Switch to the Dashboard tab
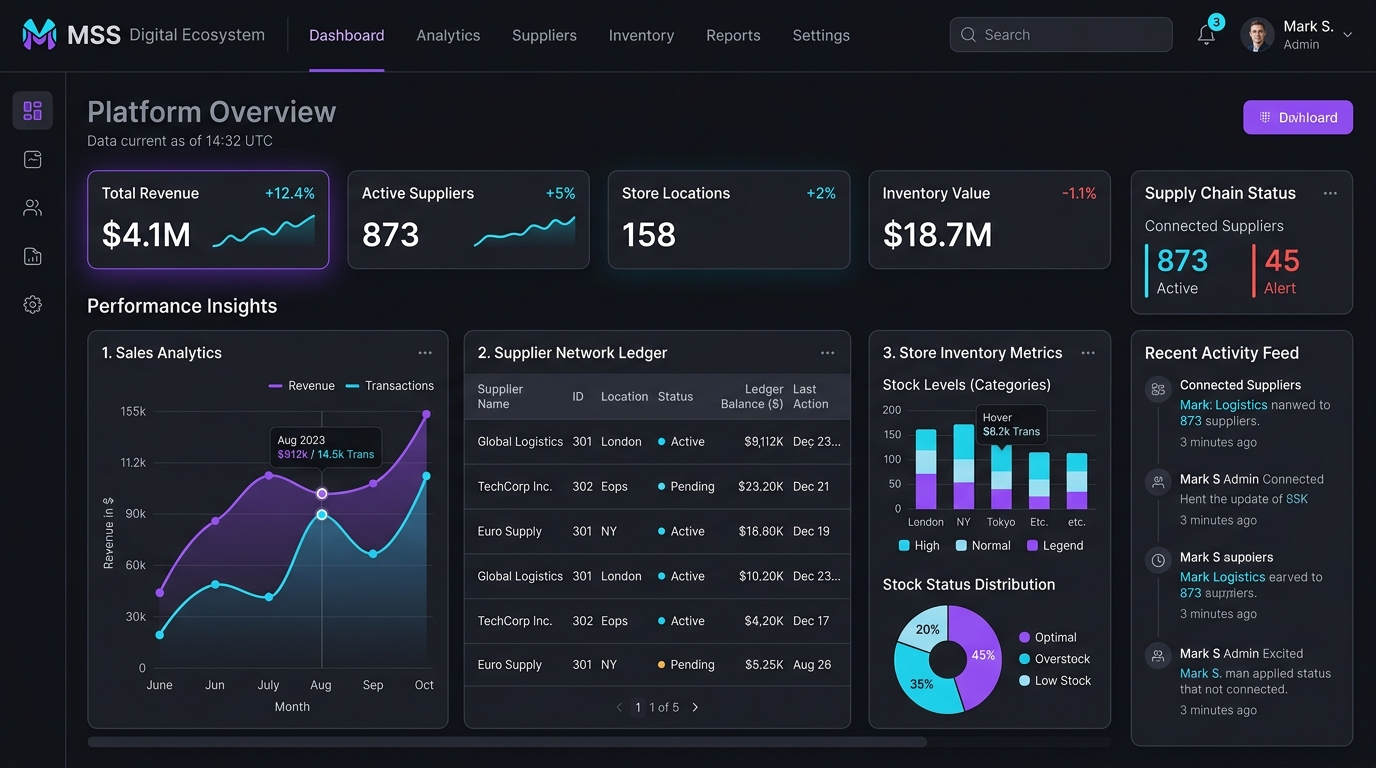 (347, 35)
